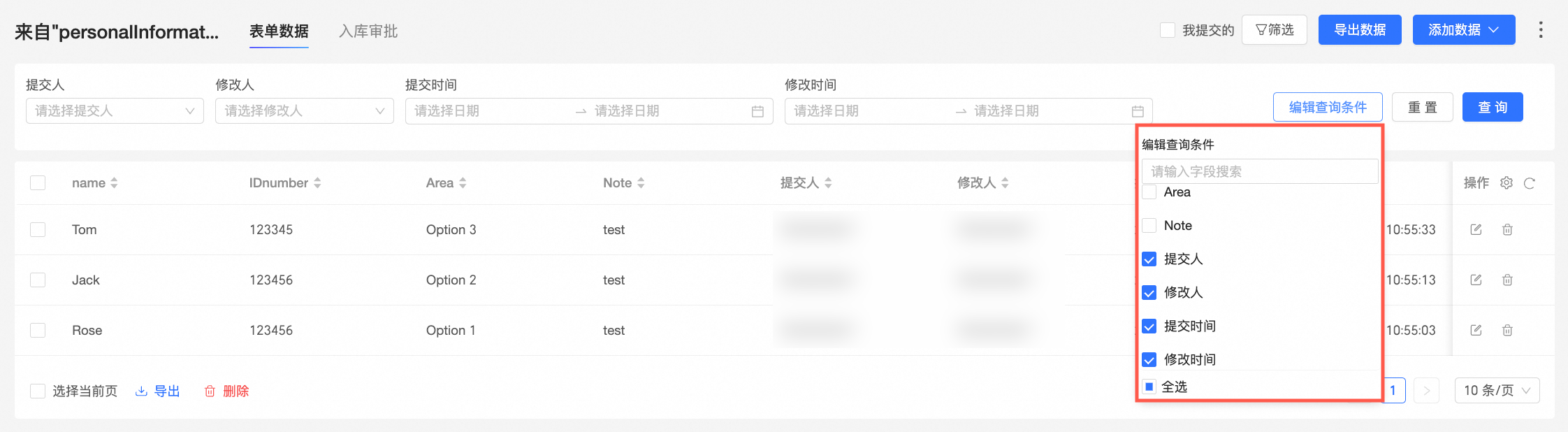
Task: Expand 添加数据 dropdown button
Action: point(1464,29)
